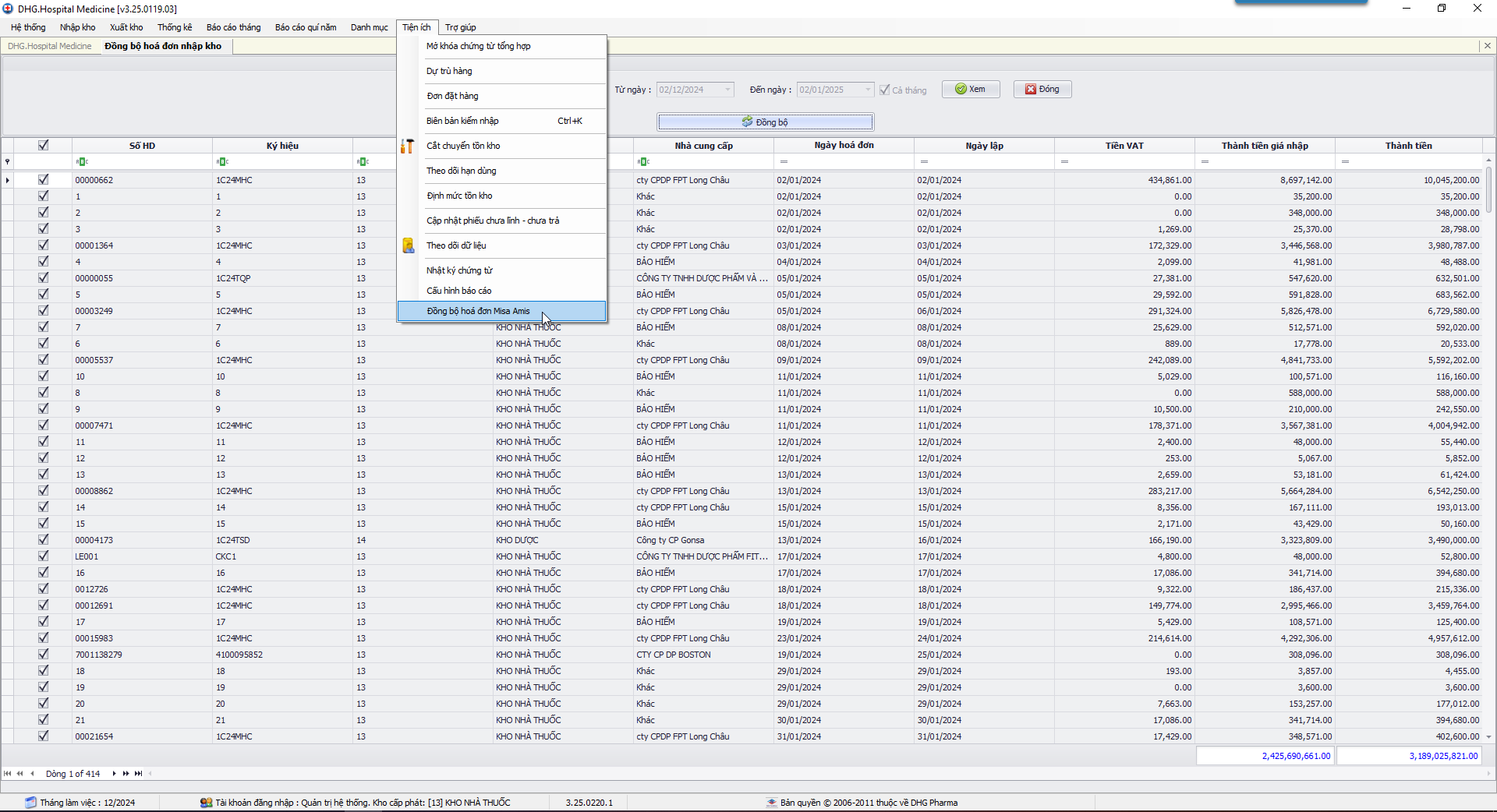Uncheck the Cả tháng checkbox
Image resolution: width=1497 pixels, height=812 pixels.
coord(885,90)
